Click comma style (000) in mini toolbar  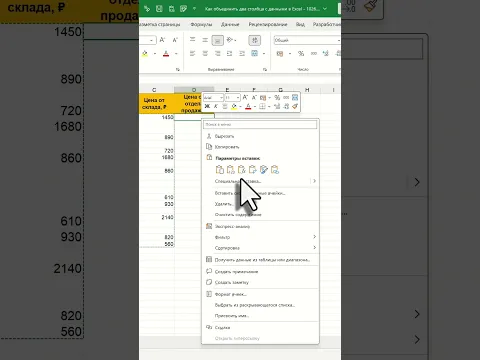click(286, 97)
